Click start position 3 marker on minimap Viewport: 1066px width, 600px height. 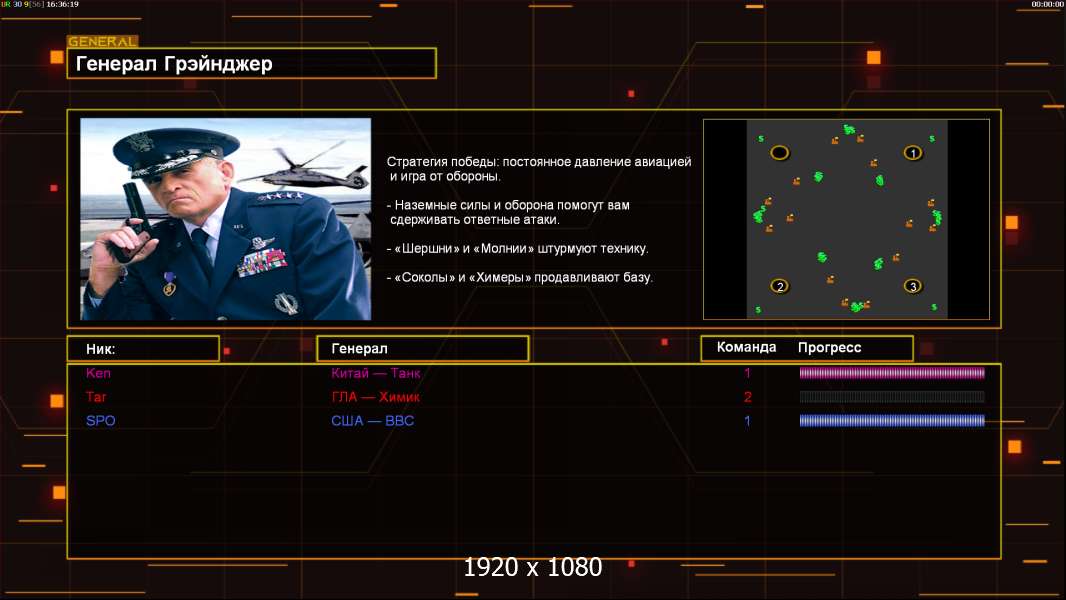(912, 286)
